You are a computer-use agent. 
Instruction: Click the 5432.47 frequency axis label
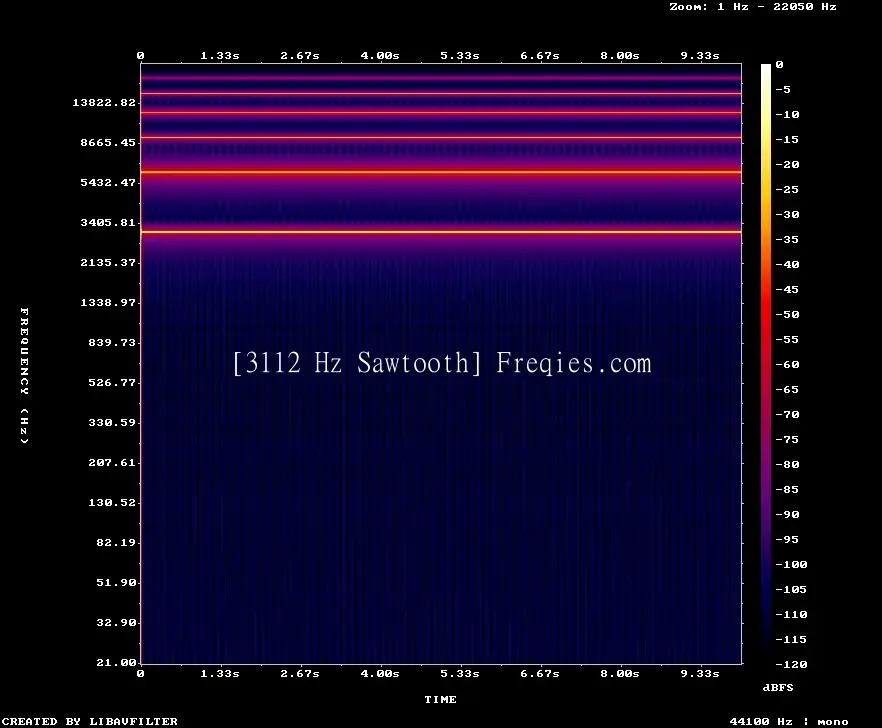[108, 182]
